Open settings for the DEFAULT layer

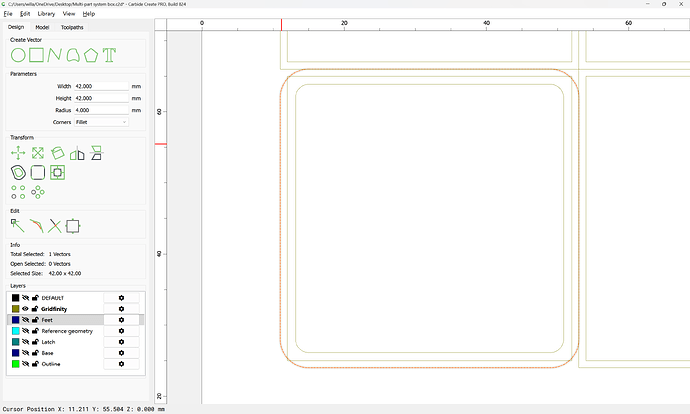121,298
